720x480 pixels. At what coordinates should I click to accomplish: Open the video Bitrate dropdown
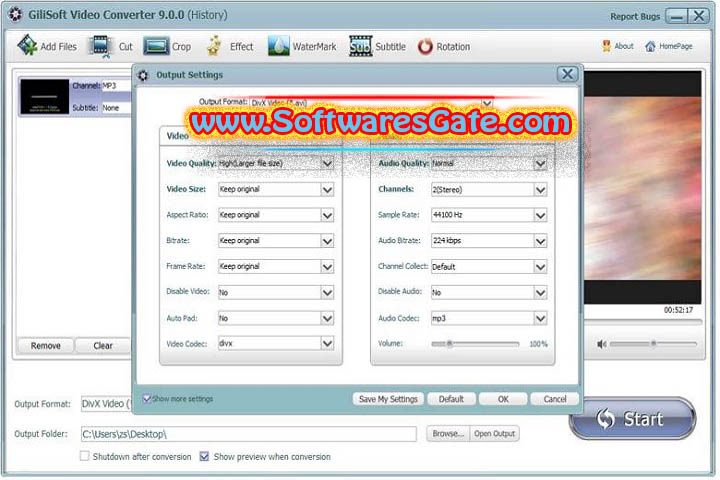(x=327, y=241)
